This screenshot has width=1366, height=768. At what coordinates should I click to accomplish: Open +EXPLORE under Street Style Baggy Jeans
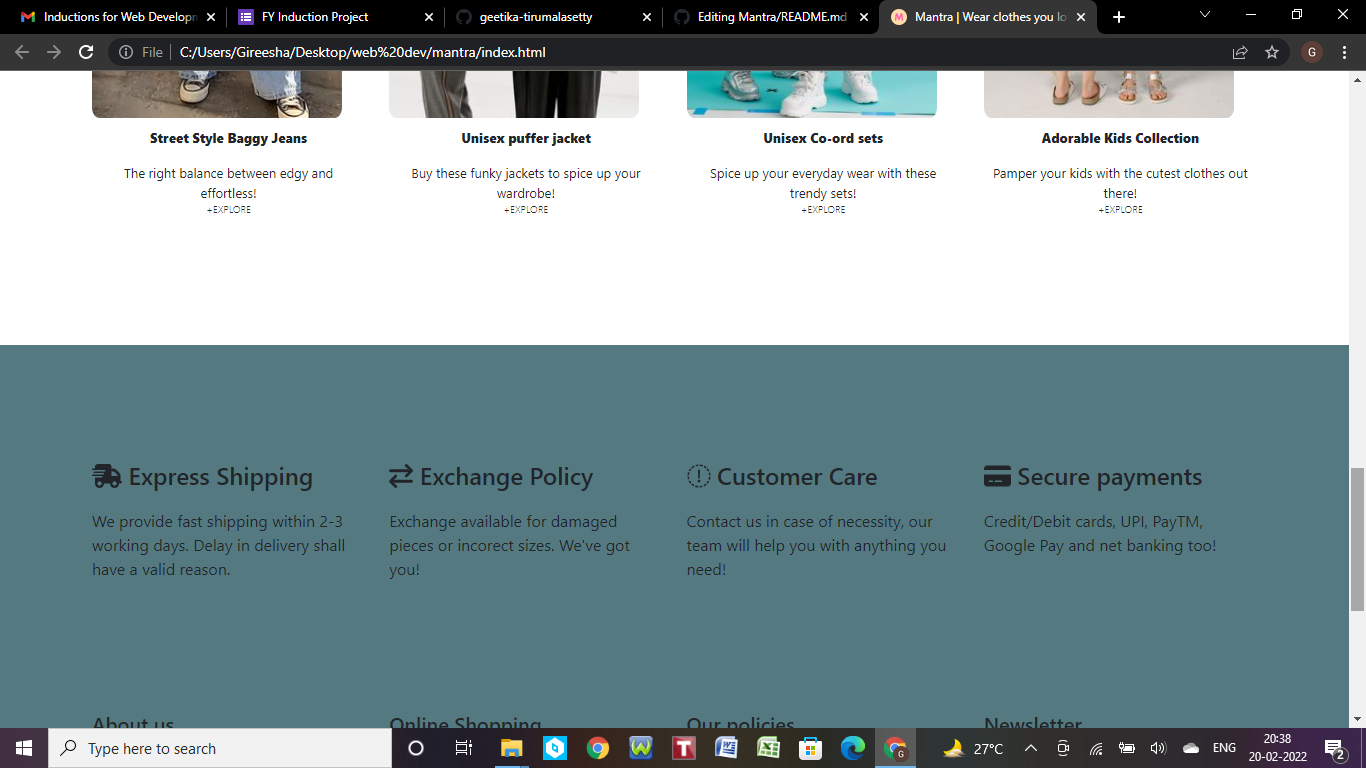point(229,209)
